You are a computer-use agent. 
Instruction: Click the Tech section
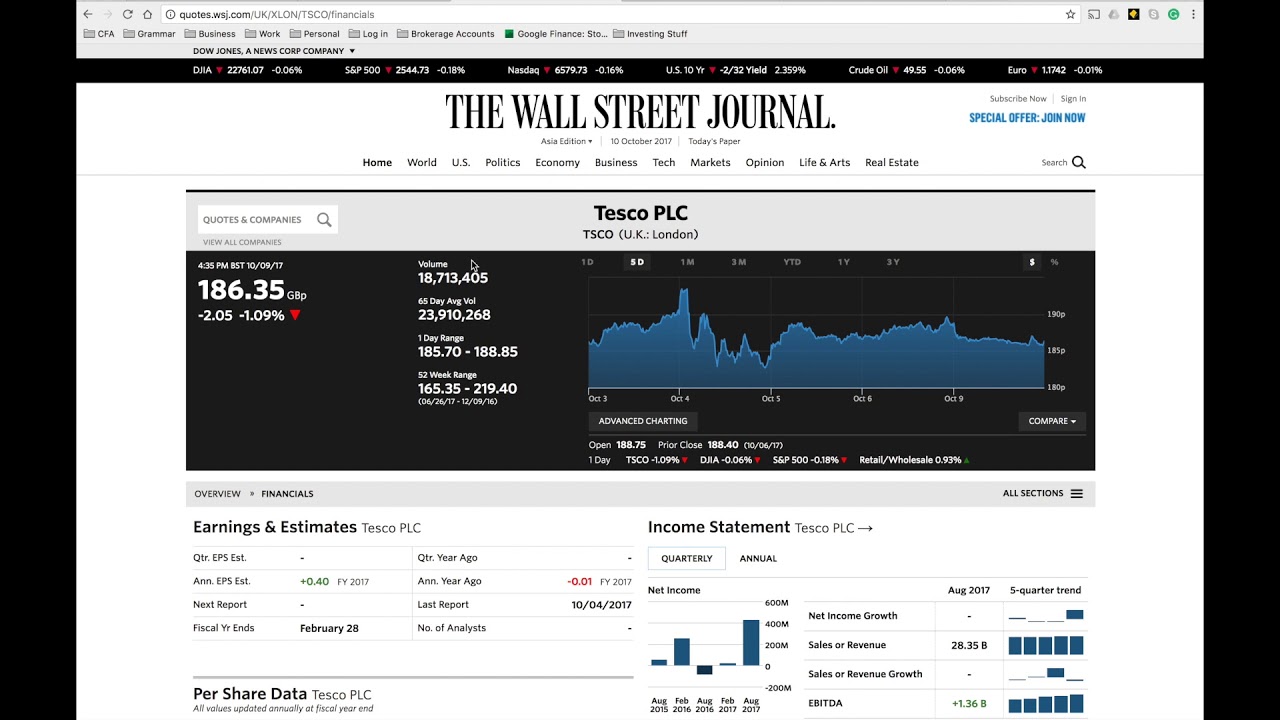(664, 162)
